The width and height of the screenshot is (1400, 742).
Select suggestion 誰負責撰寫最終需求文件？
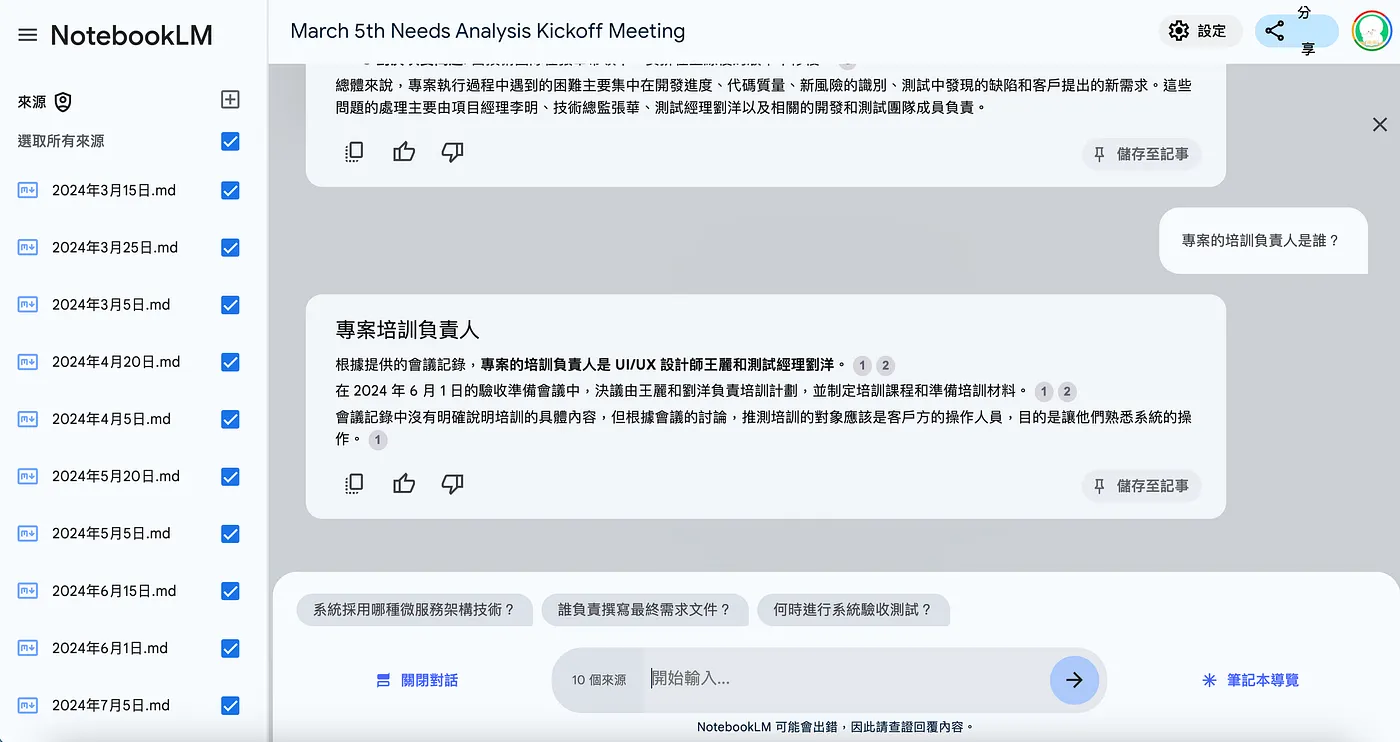[644, 609]
